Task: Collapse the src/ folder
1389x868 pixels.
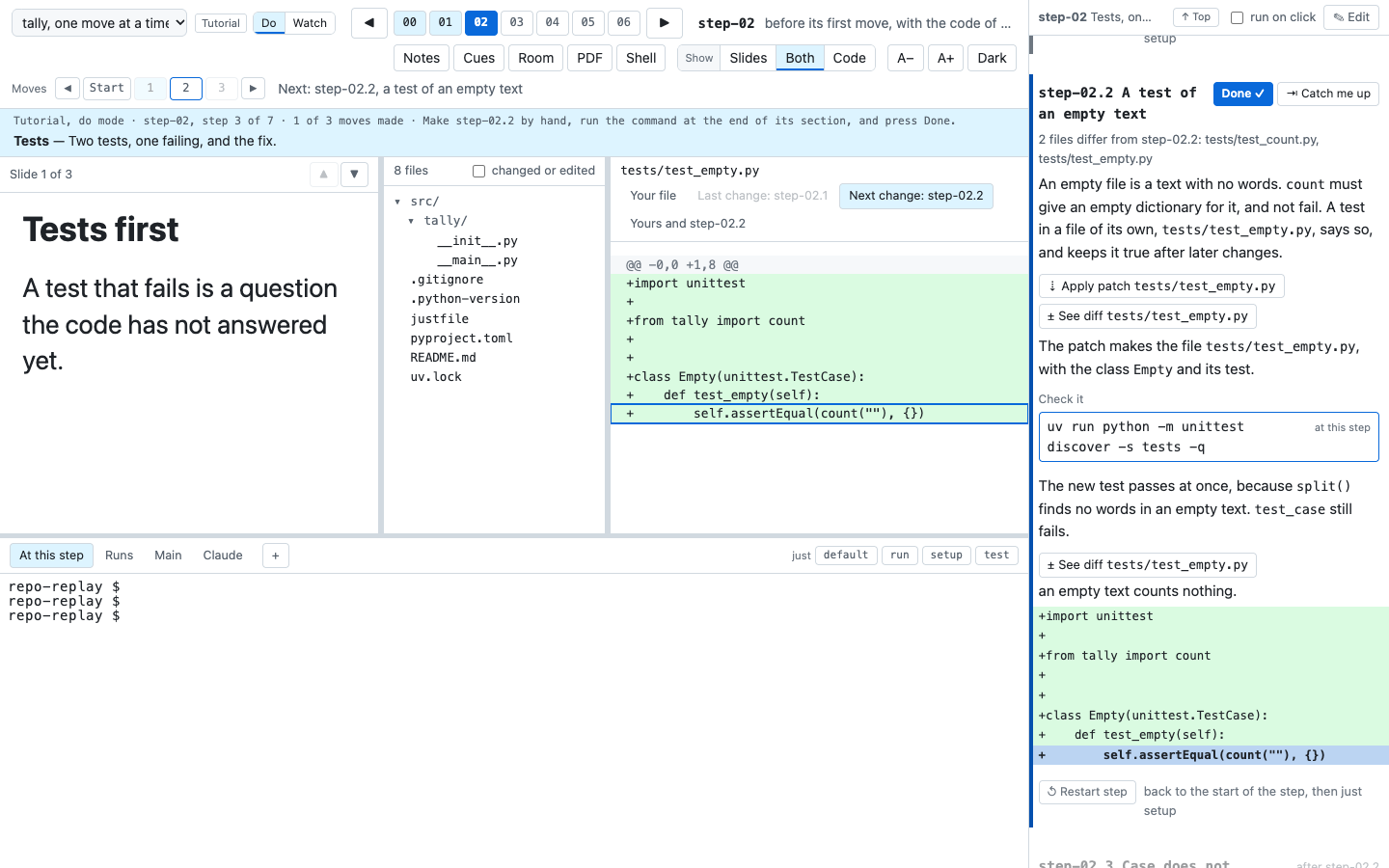Action: click(x=397, y=202)
